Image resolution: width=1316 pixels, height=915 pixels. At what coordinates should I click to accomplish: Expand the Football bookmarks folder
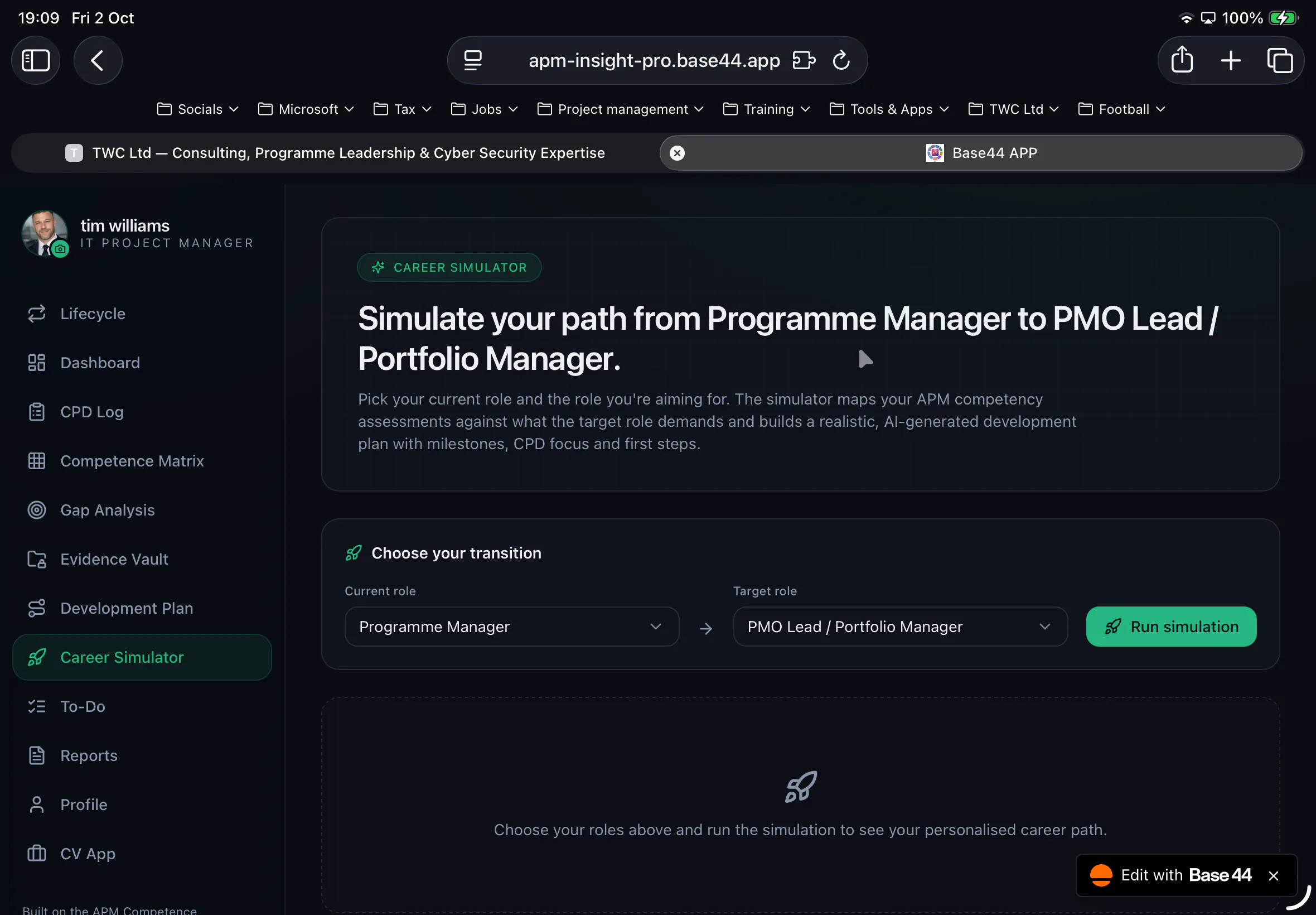coord(1122,109)
